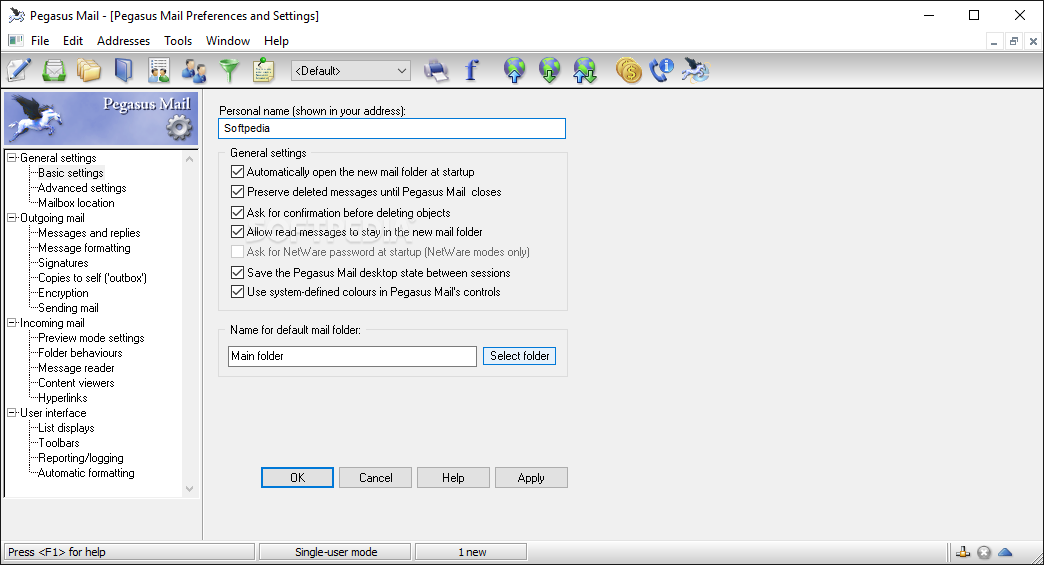Select Sending mail in the tree

pos(68,307)
